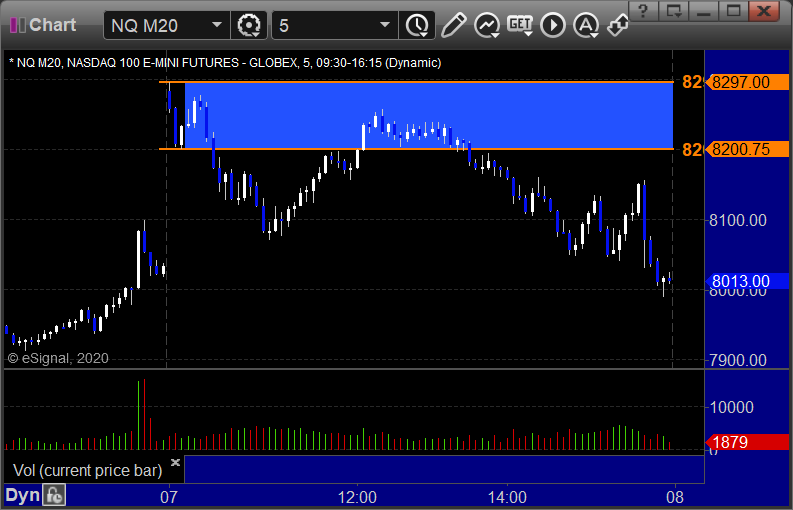Screen dimensions: 793x510
Task: Toggle the scale lock icon next to Dyn
Action: pyautogui.click(x=54, y=495)
